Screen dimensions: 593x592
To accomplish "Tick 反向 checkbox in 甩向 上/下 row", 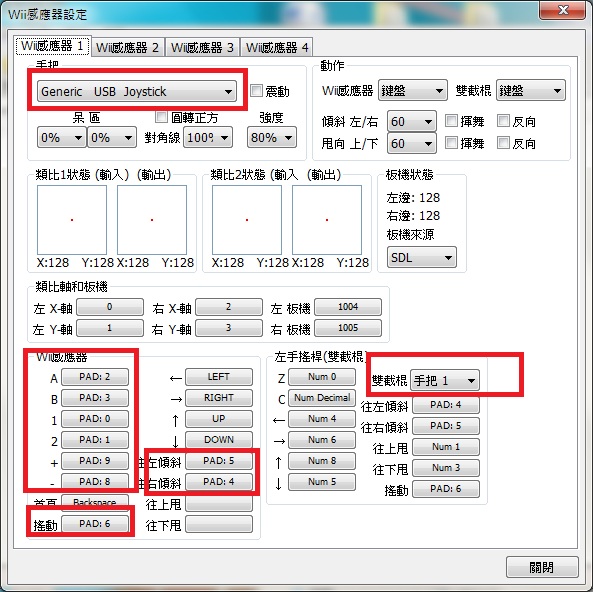I will click(503, 143).
